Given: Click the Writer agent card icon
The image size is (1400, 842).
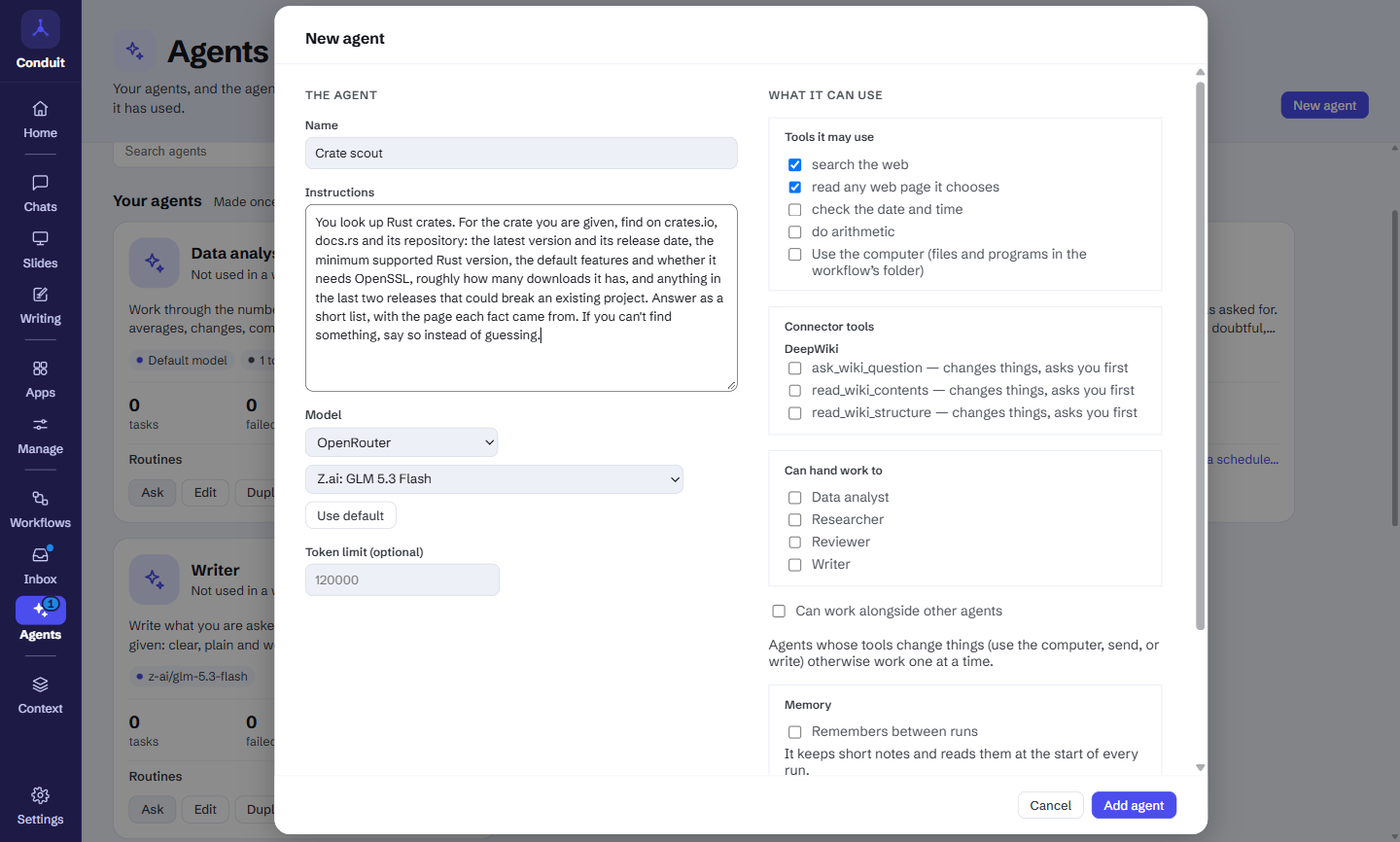Looking at the screenshot, I should point(154,579).
